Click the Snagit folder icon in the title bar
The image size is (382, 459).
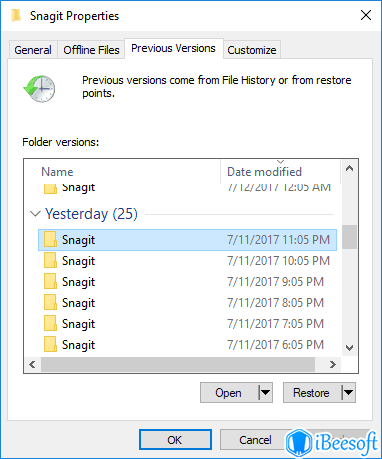click(16, 15)
